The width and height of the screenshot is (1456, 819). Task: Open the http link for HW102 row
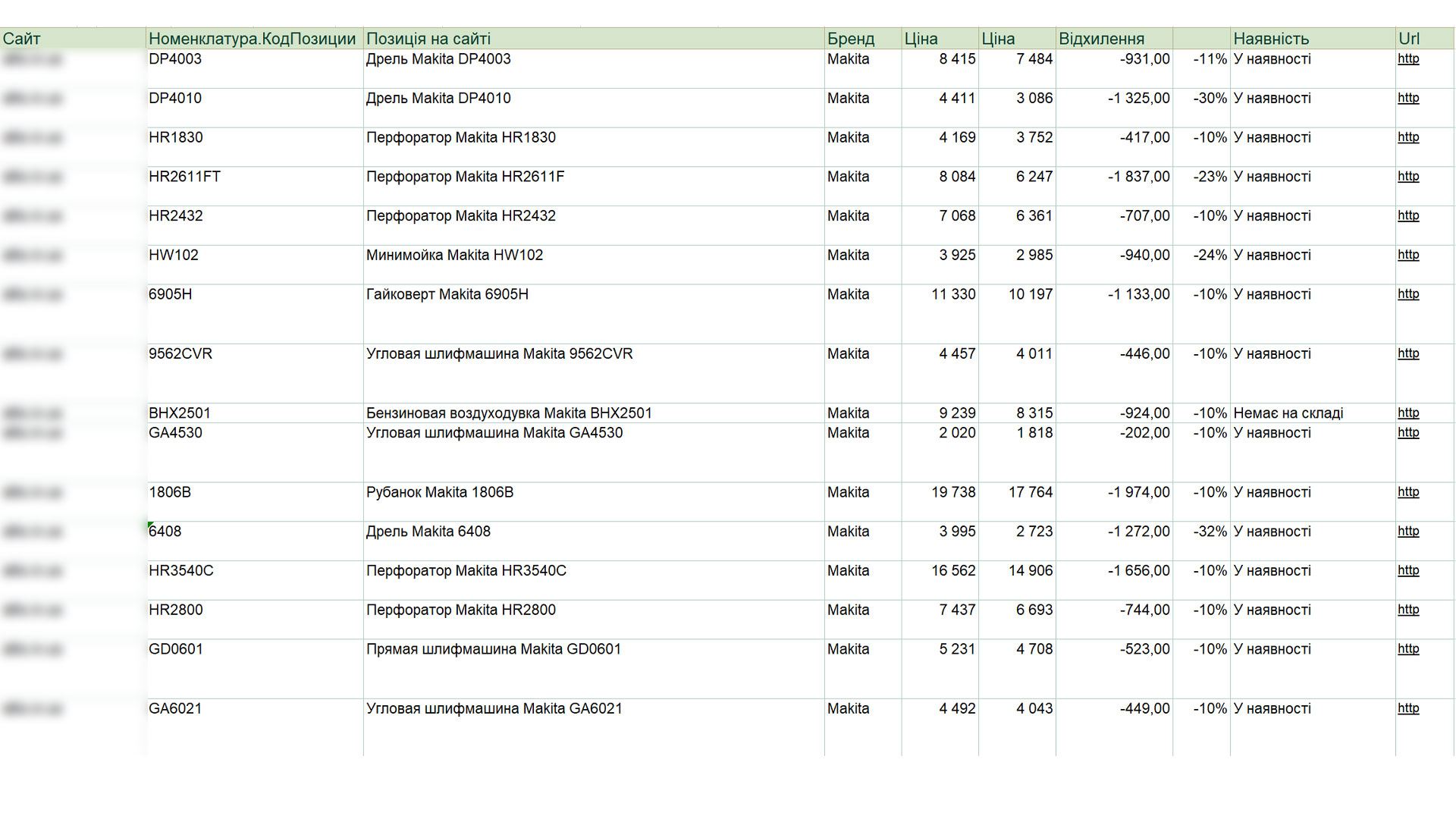(1407, 255)
